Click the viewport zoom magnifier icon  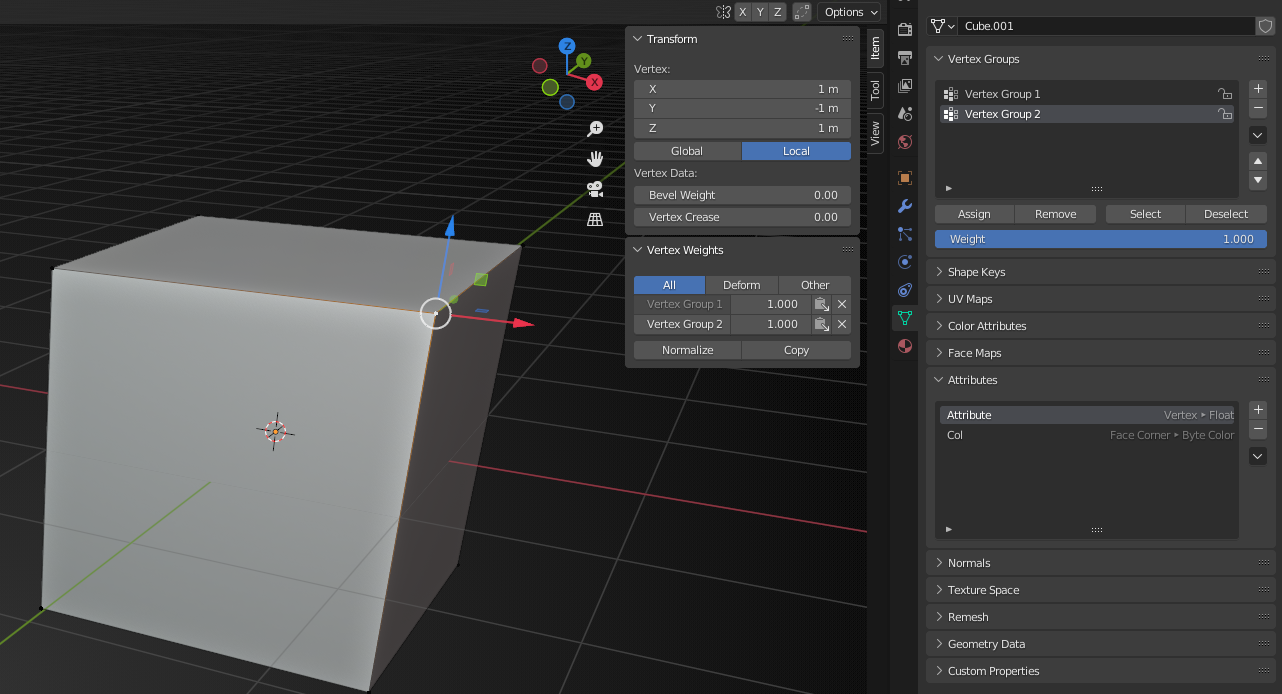tap(595, 129)
